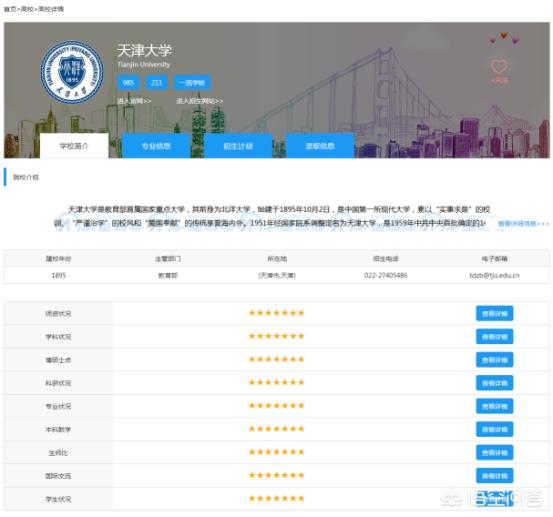Click the star rating in 师资状况 row
Screen dimensions: 553x517
tap(276, 313)
